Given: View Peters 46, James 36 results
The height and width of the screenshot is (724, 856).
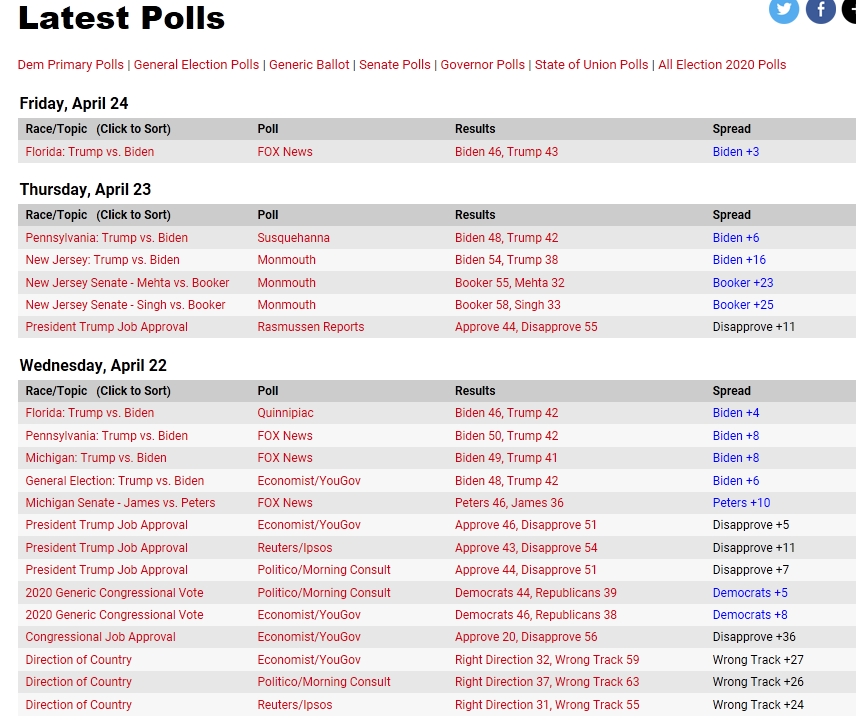Looking at the screenshot, I should 509,503.
